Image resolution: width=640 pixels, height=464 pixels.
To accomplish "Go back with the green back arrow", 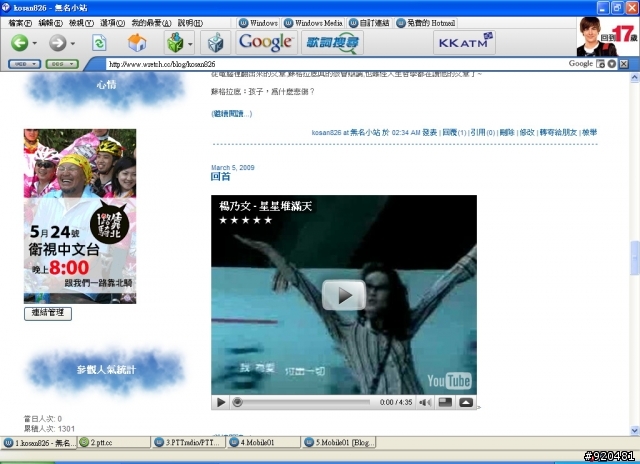I will [x=19, y=42].
